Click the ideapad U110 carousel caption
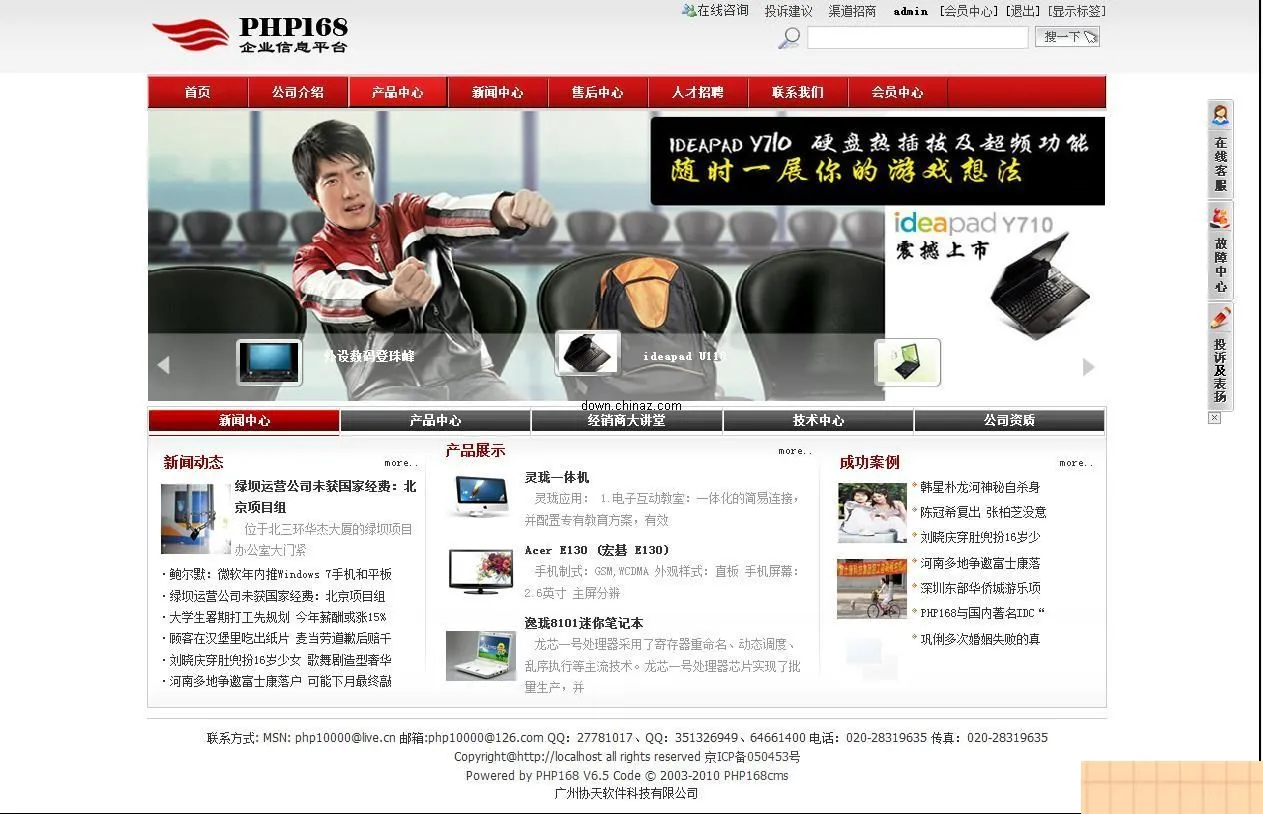 682,356
